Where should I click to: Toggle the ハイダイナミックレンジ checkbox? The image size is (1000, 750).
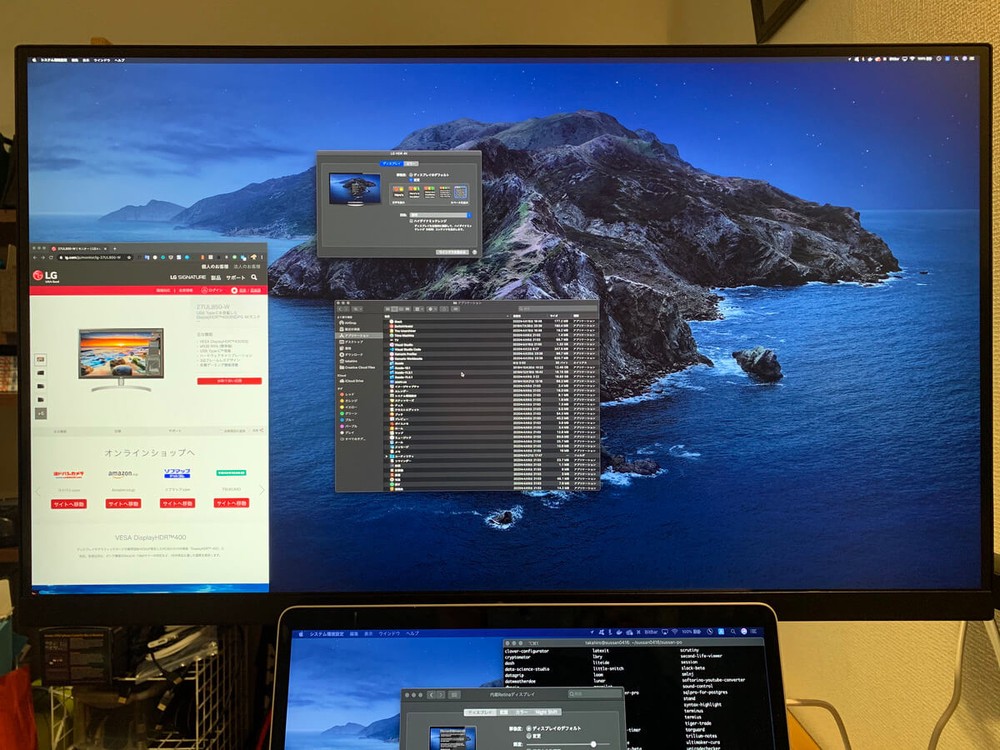point(410,222)
